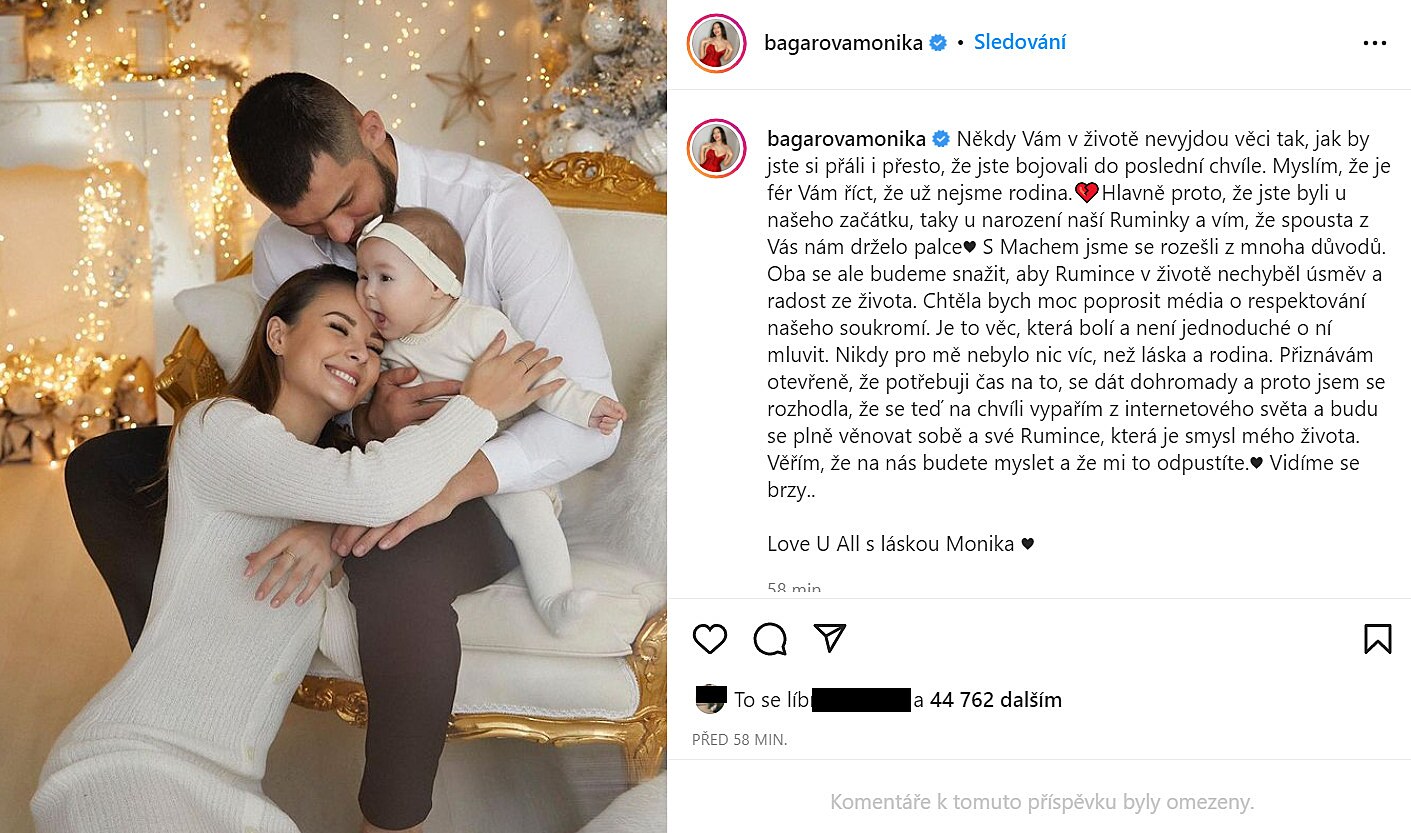1411x833 pixels.
Task: Click the caption profile avatar
Action: (x=716, y=149)
